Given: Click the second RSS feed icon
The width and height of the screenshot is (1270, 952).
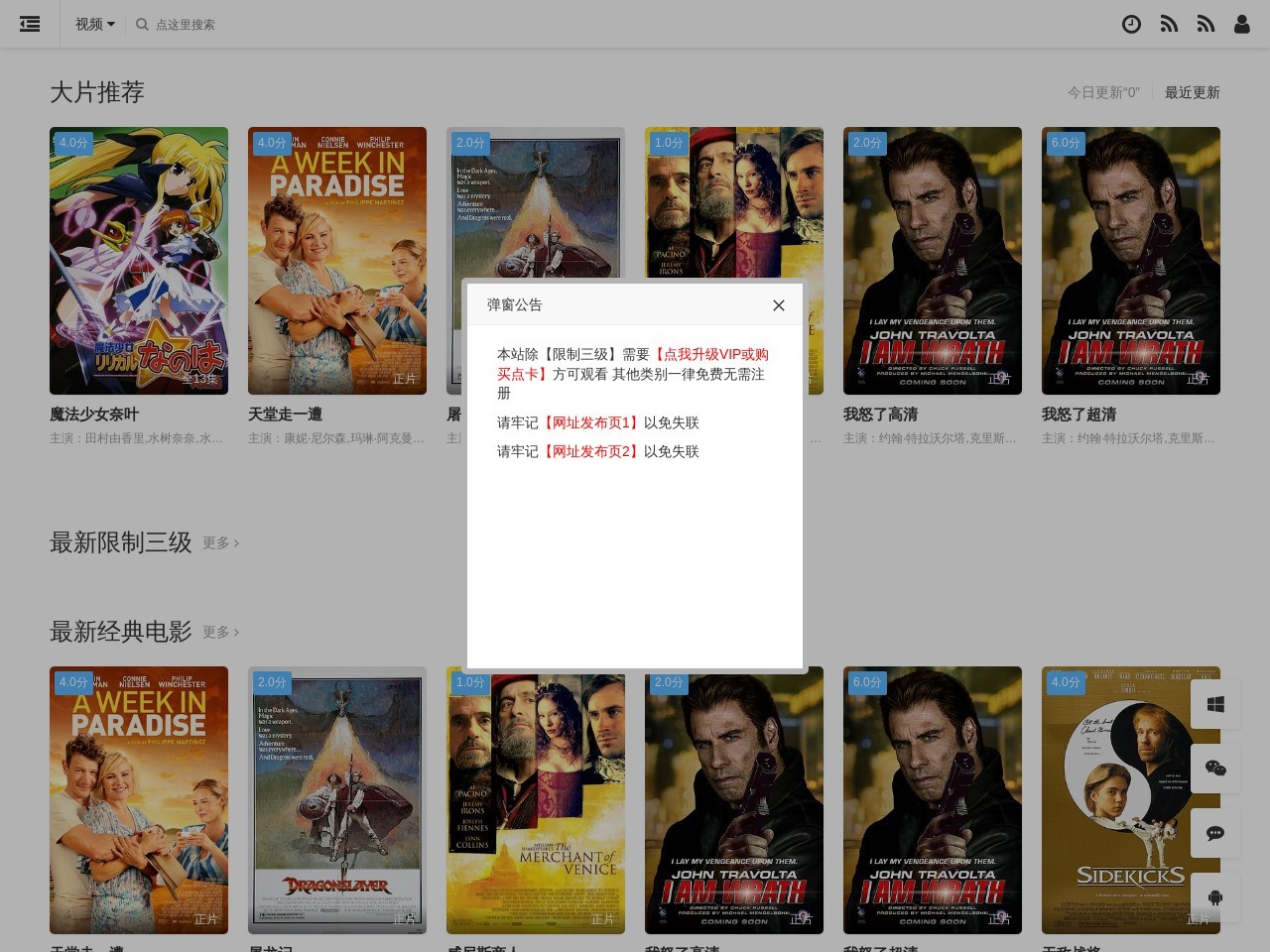Looking at the screenshot, I should 1206,25.
